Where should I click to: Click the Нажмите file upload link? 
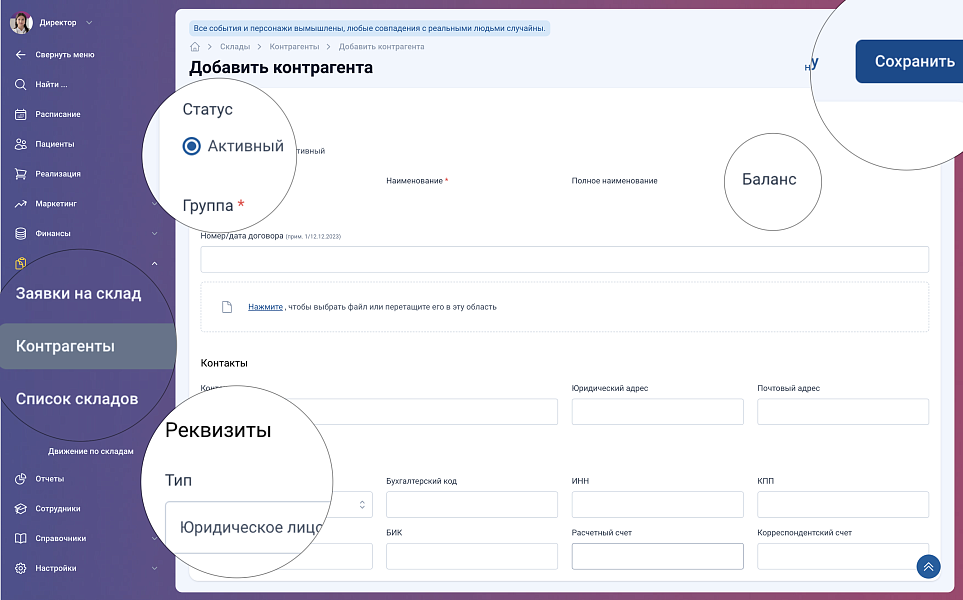coord(265,307)
